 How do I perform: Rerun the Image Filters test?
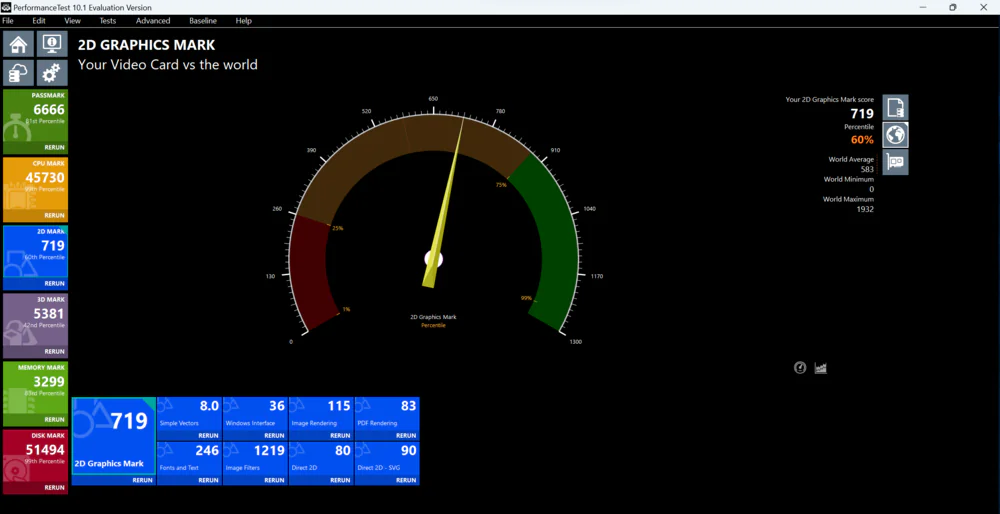pos(274,480)
